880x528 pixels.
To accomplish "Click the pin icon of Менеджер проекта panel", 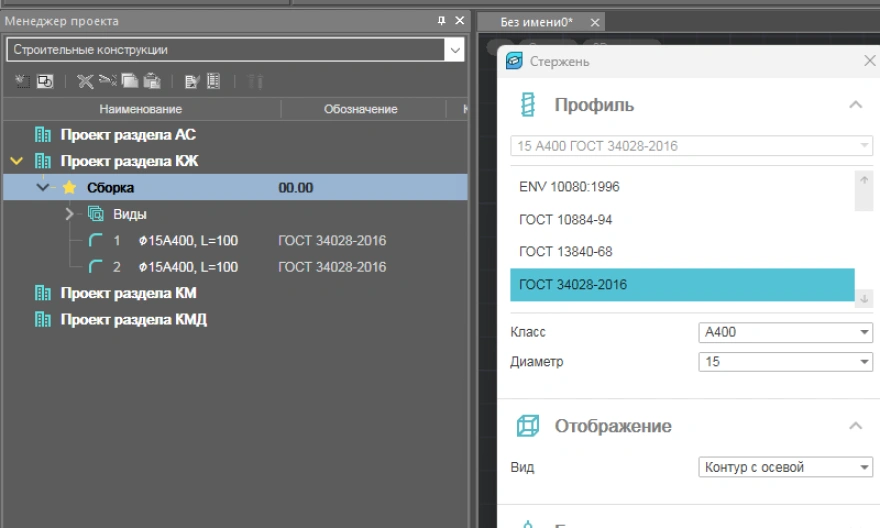I will pos(442,21).
